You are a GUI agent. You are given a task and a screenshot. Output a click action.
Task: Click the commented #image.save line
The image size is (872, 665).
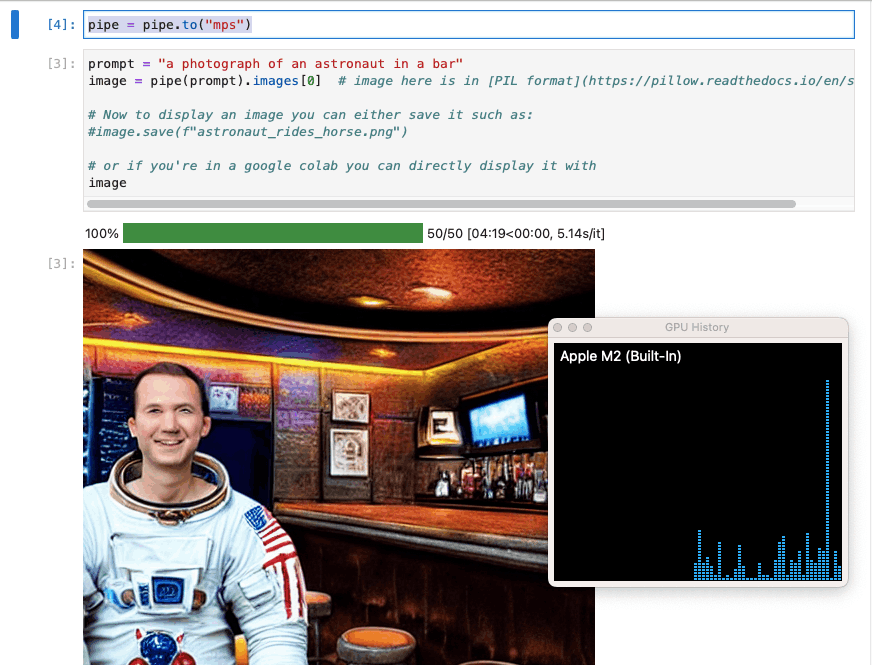pyautogui.click(x=248, y=132)
